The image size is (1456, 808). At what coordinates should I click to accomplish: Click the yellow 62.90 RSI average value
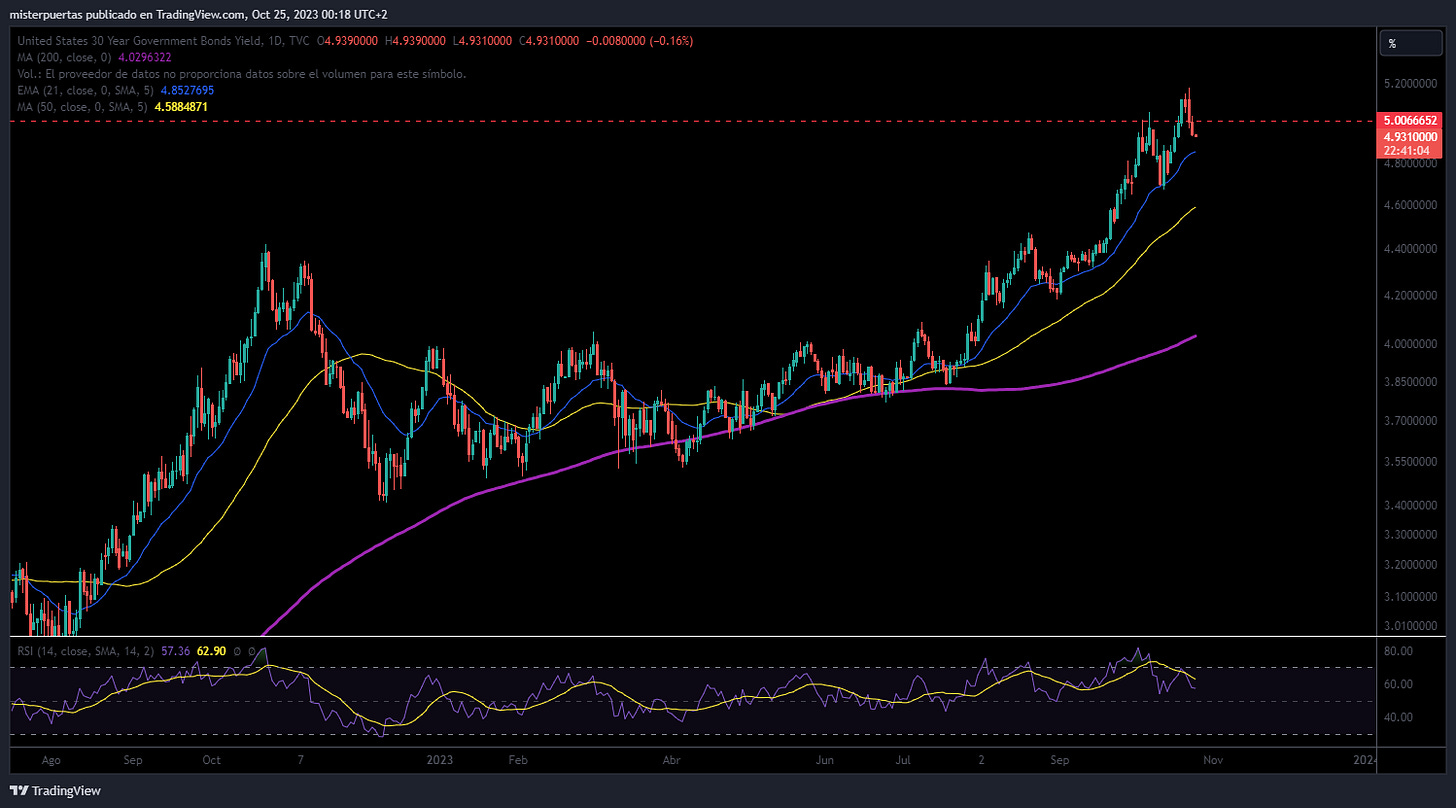pos(211,651)
